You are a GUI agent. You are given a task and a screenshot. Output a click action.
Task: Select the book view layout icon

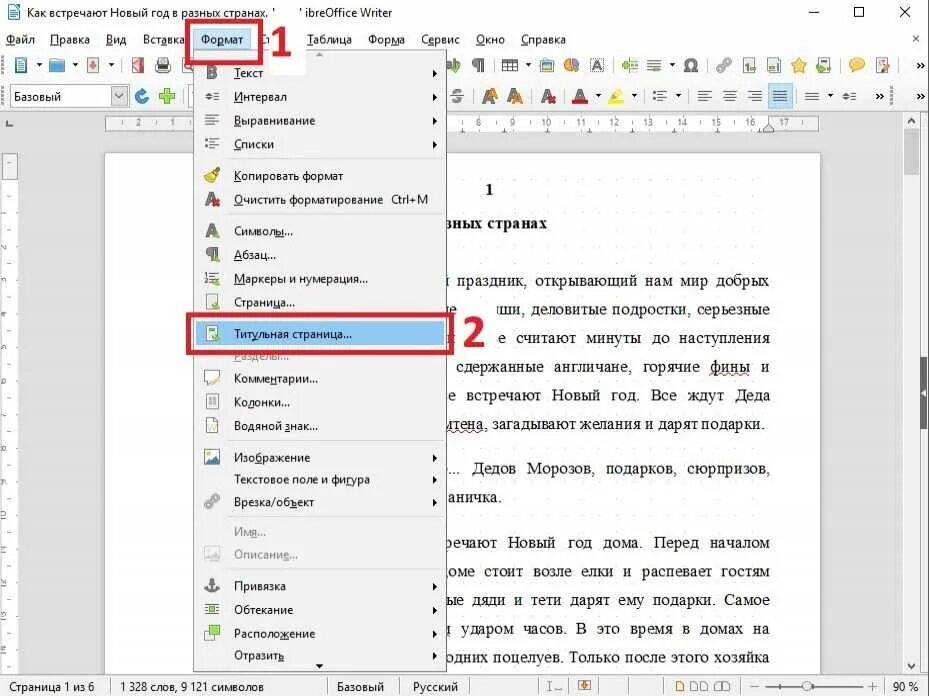[722, 687]
